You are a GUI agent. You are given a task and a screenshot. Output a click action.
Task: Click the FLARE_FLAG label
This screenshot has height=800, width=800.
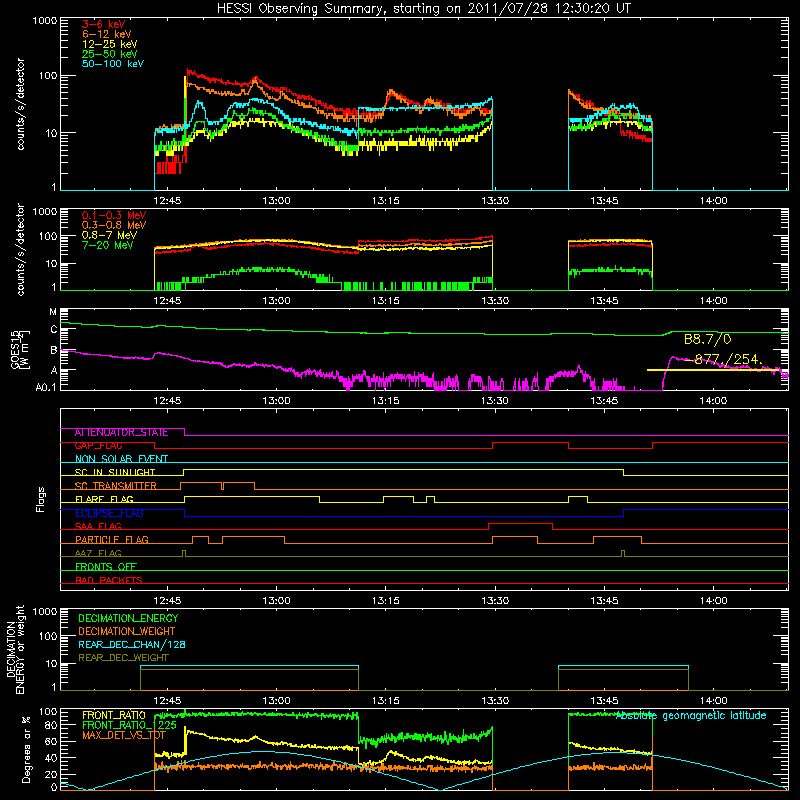click(104, 499)
